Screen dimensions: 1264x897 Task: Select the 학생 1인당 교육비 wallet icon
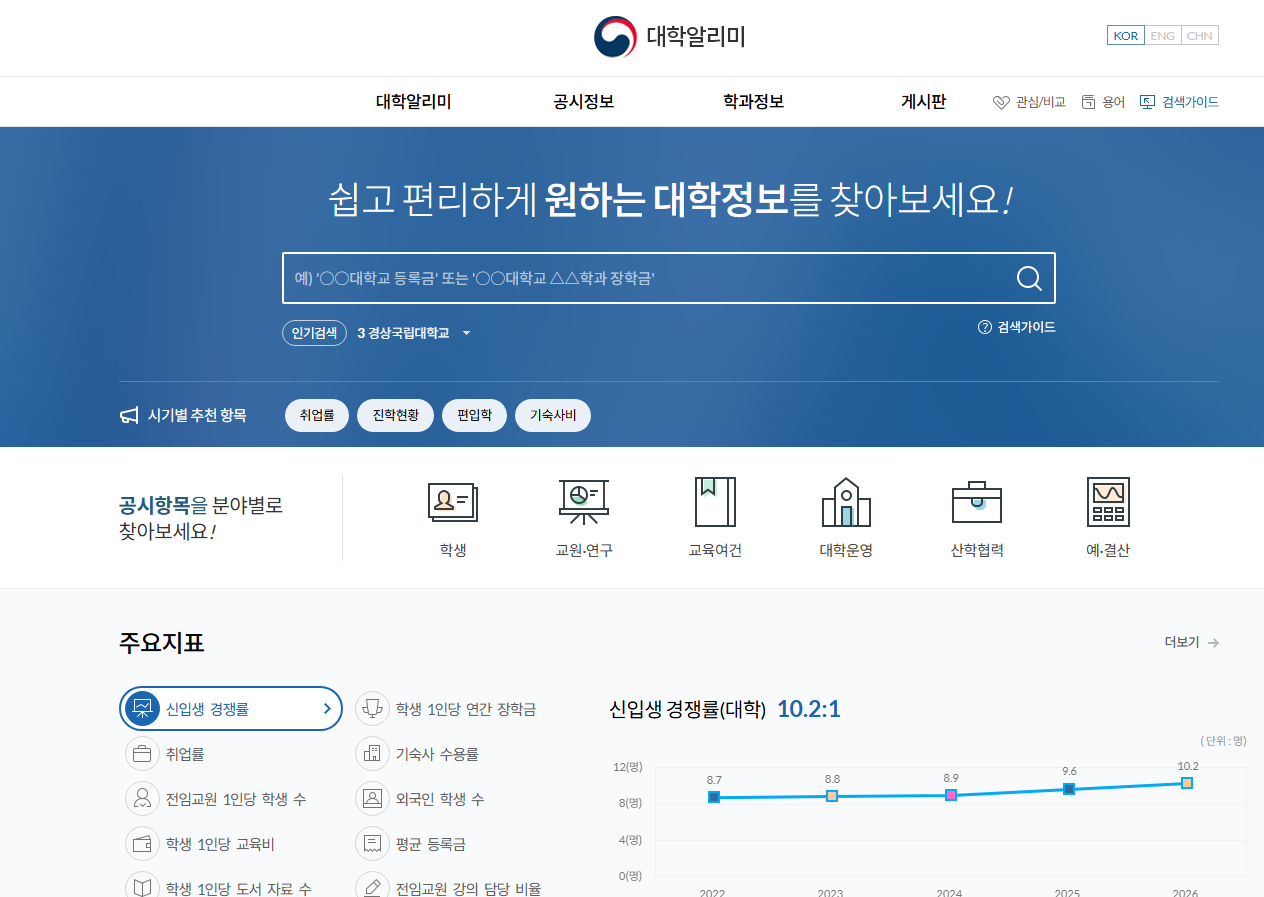[x=142, y=844]
